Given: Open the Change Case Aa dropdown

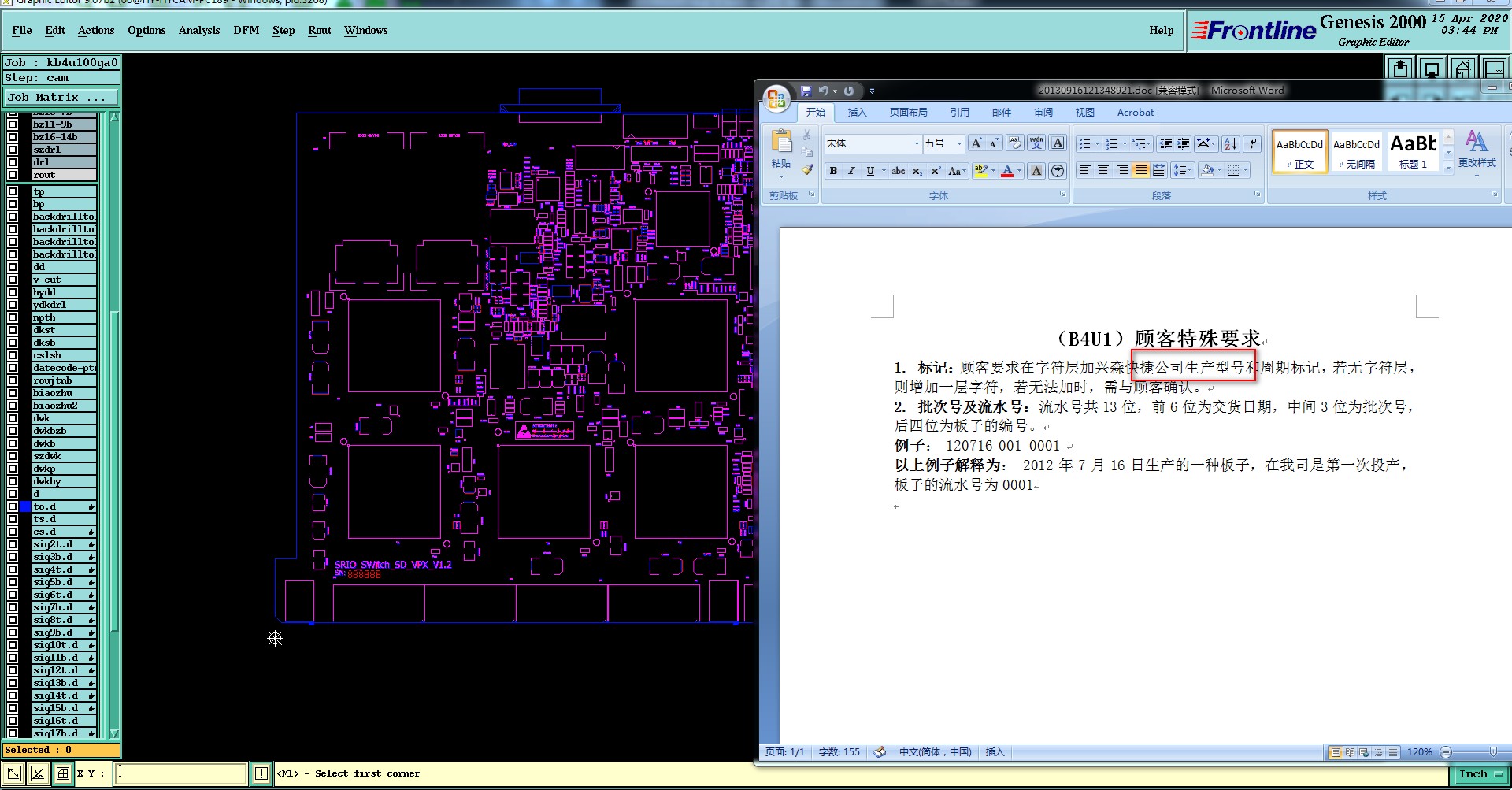Looking at the screenshot, I should click(956, 171).
